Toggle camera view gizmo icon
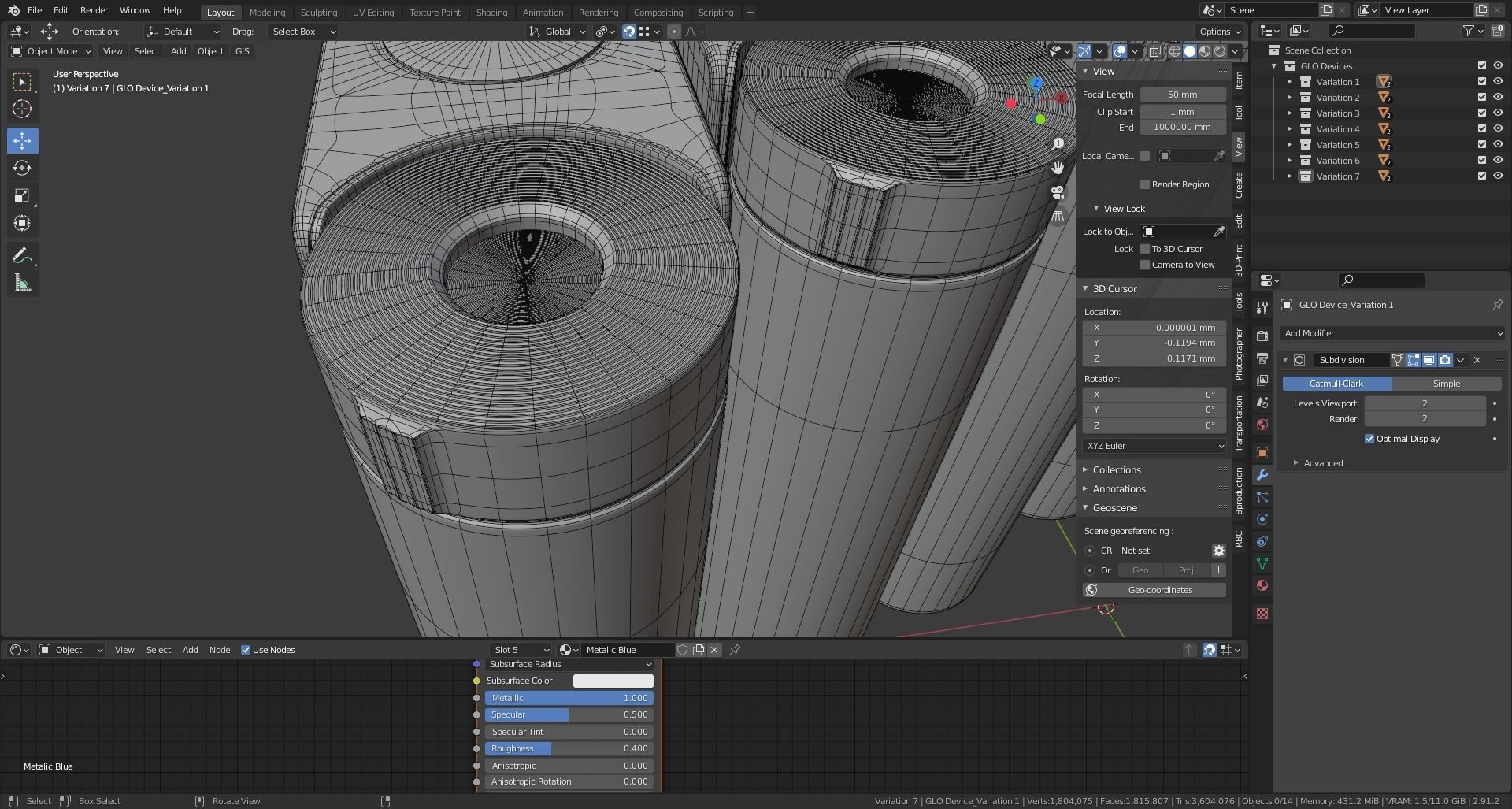 (1058, 191)
